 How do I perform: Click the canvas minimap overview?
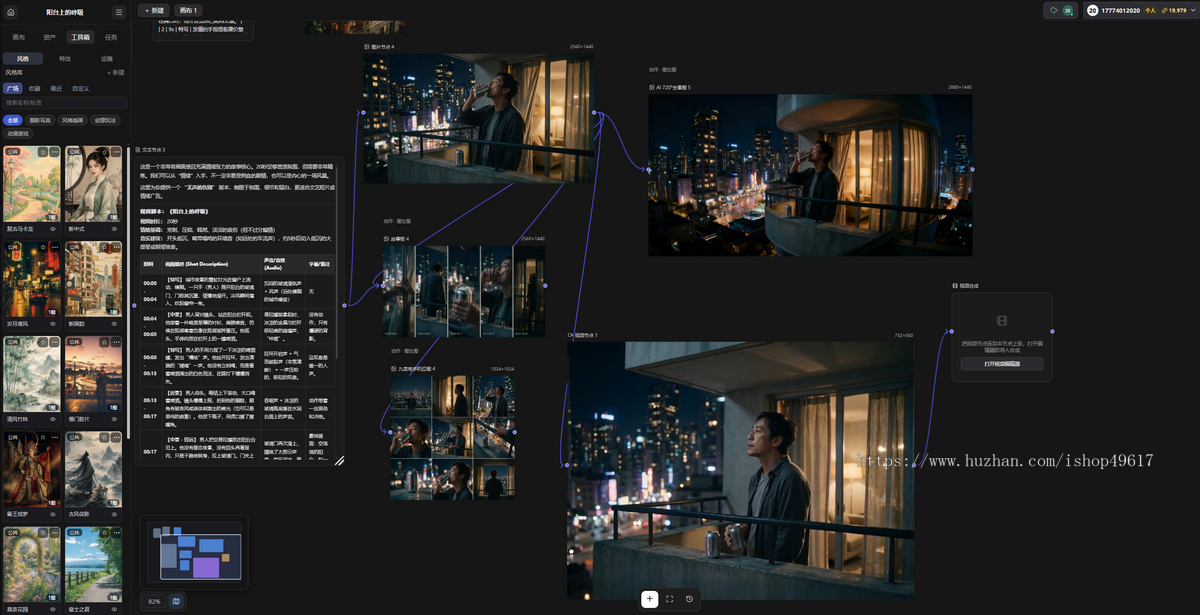195,553
